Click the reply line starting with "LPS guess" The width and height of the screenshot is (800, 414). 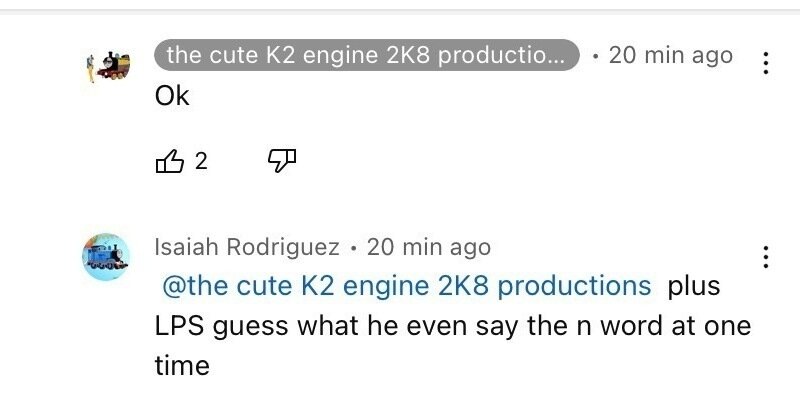pyautogui.click(x=452, y=326)
